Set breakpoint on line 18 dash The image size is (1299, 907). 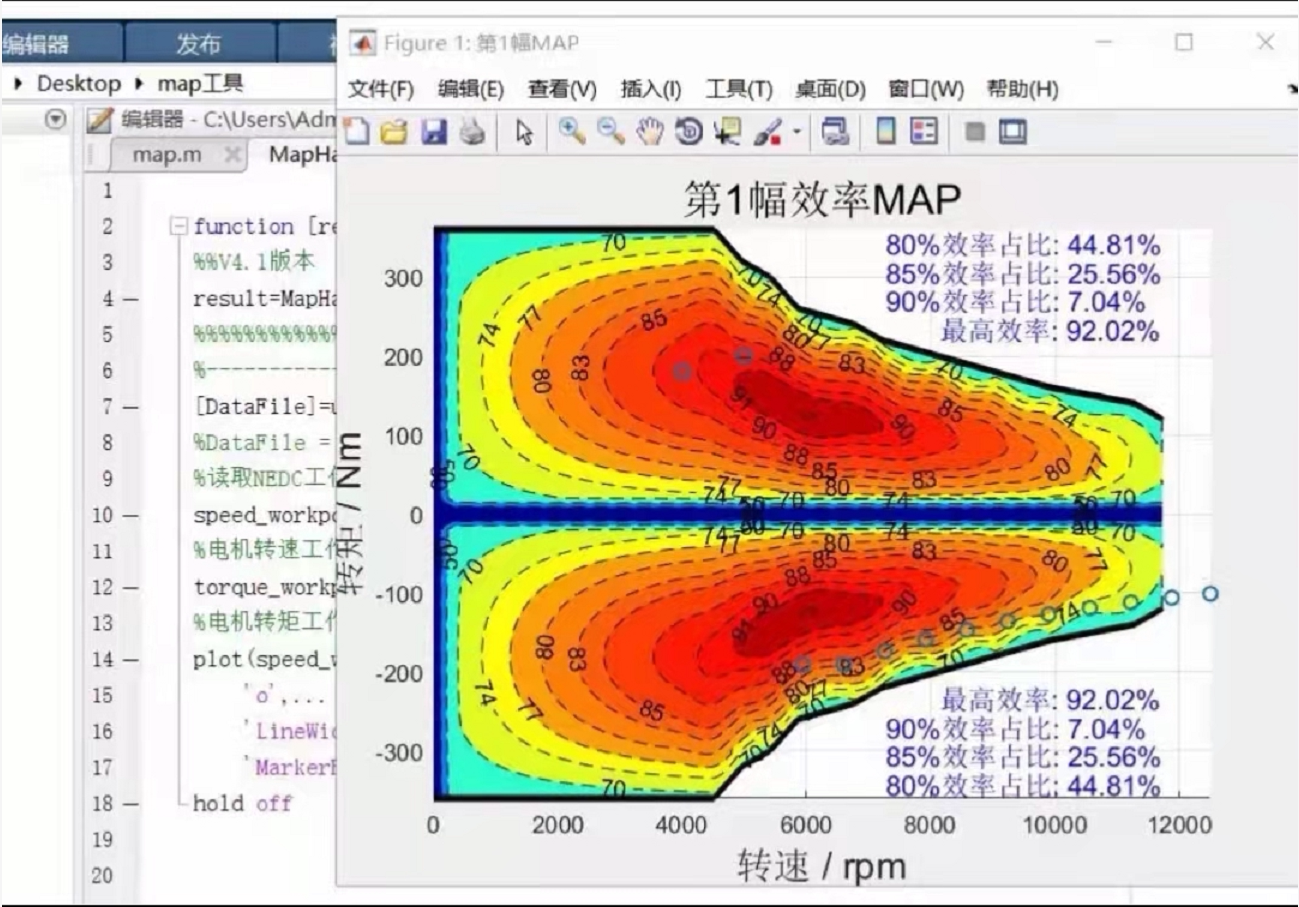click(133, 803)
